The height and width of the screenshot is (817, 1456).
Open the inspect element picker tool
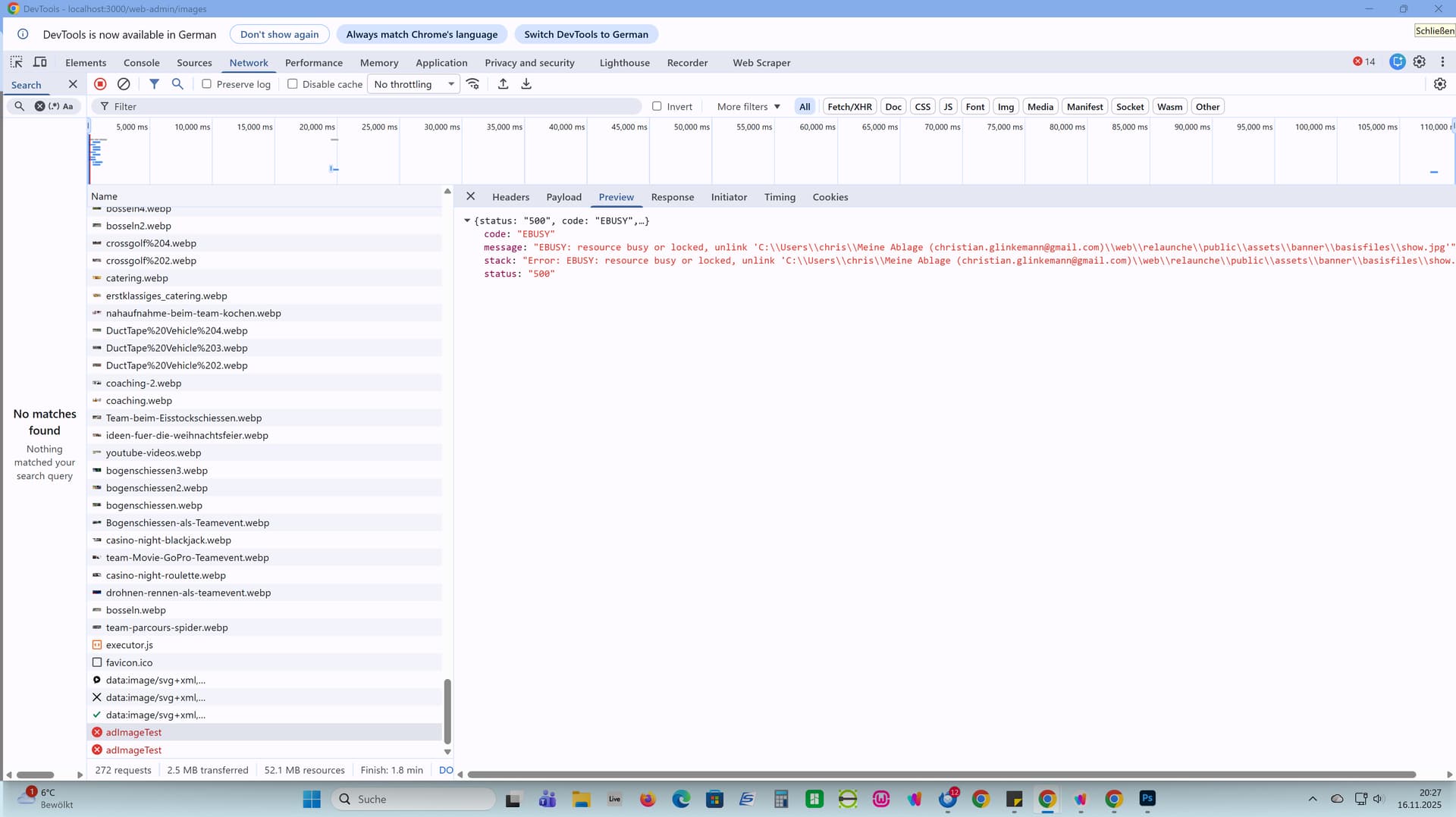click(16, 62)
